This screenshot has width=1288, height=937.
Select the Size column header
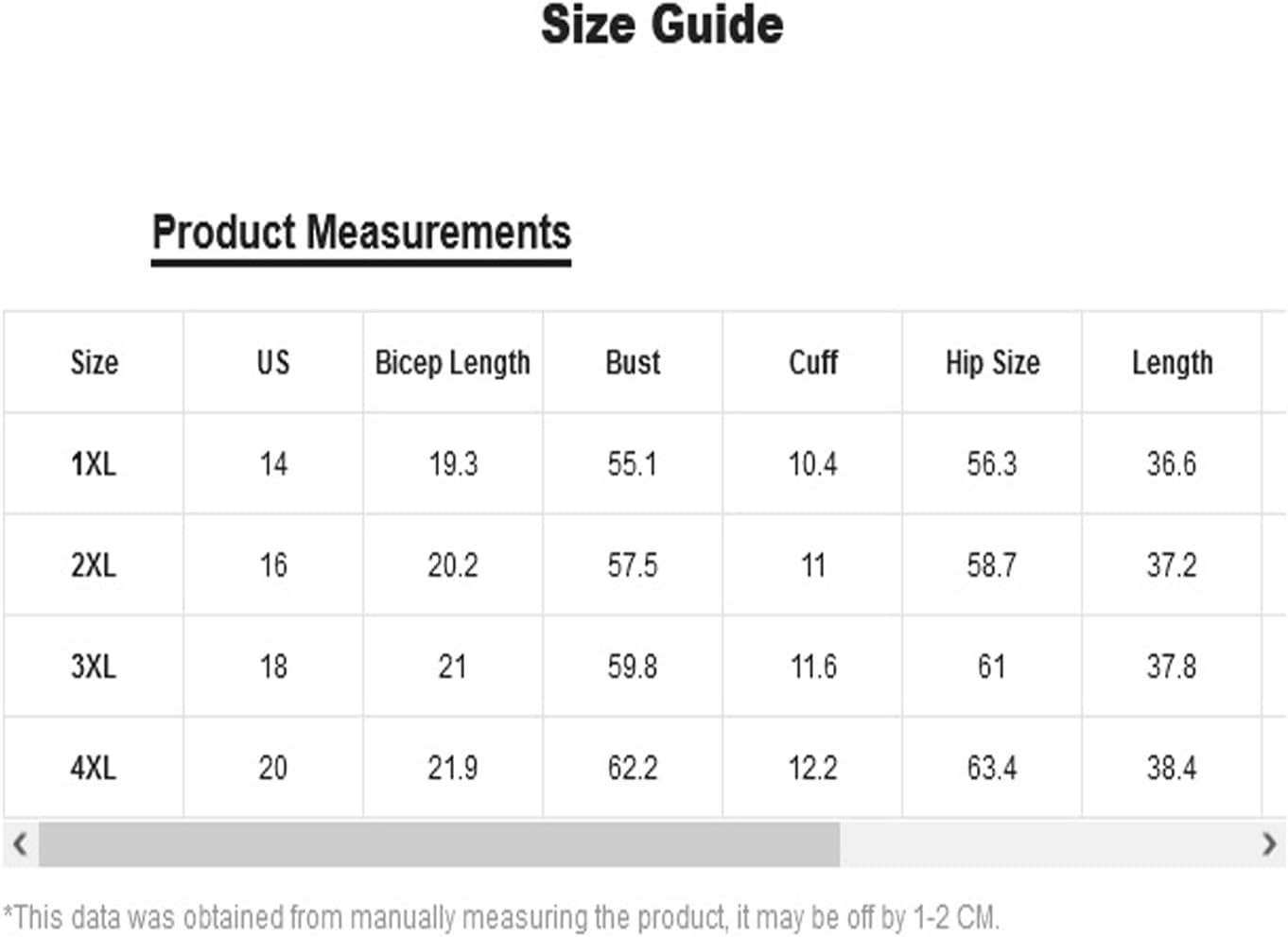(94, 362)
